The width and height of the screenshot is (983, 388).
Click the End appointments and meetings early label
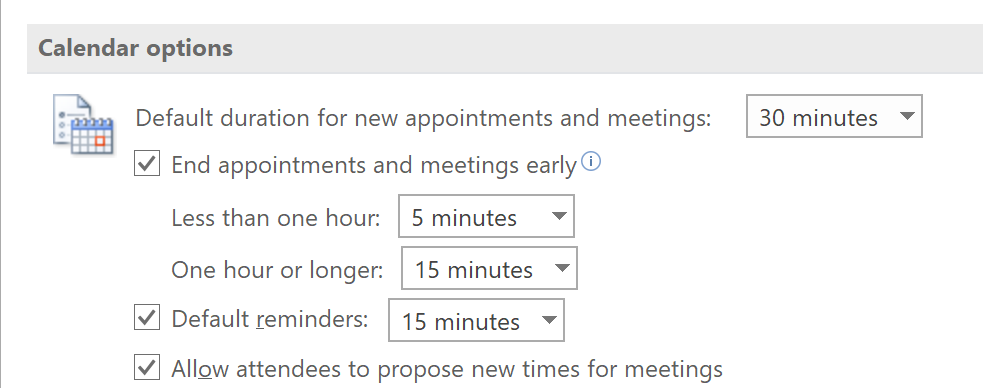[x=374, y=165]
